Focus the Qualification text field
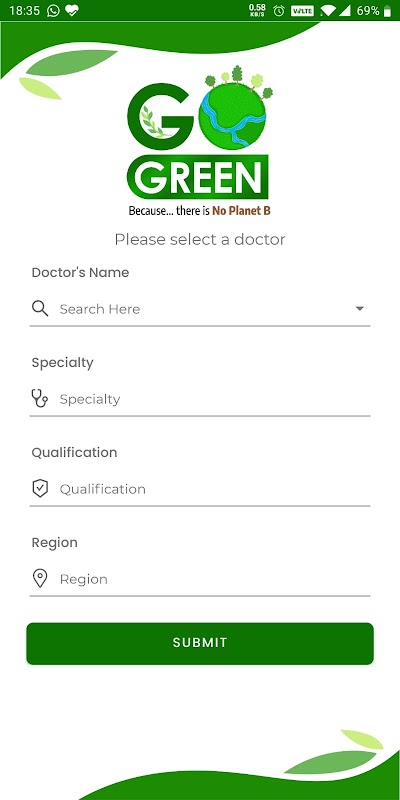Image resolution: width=400 pixels, height=800 pixels. click(x=200, y=489)
